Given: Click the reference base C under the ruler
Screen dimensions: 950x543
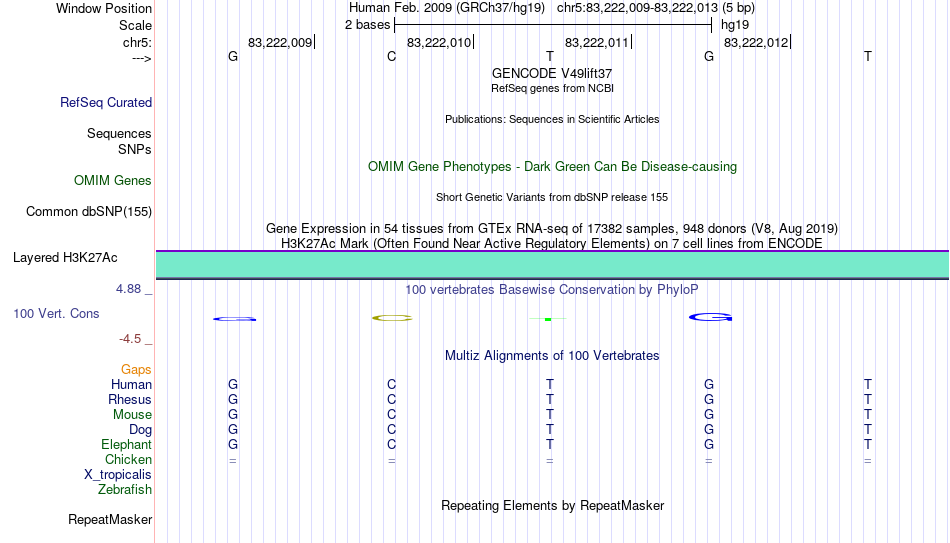Looking at the screenshot, I should pos(391,56).
